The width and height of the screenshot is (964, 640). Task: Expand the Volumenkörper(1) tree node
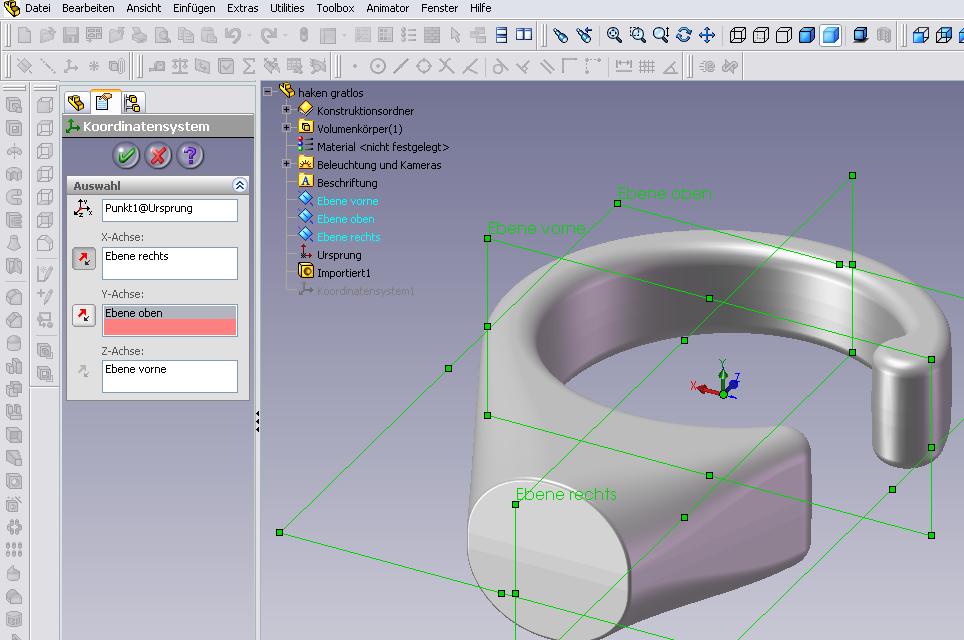(x=287, y=128)
